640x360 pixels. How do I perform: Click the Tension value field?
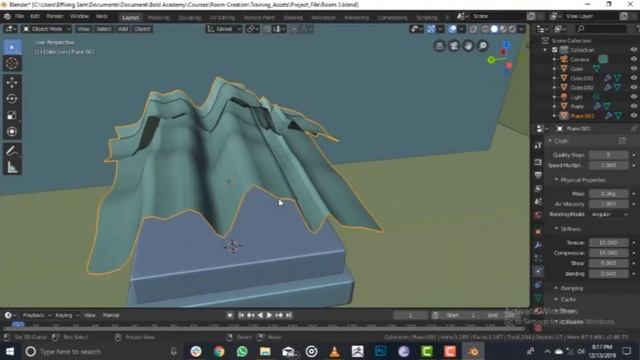pos(608,242)
